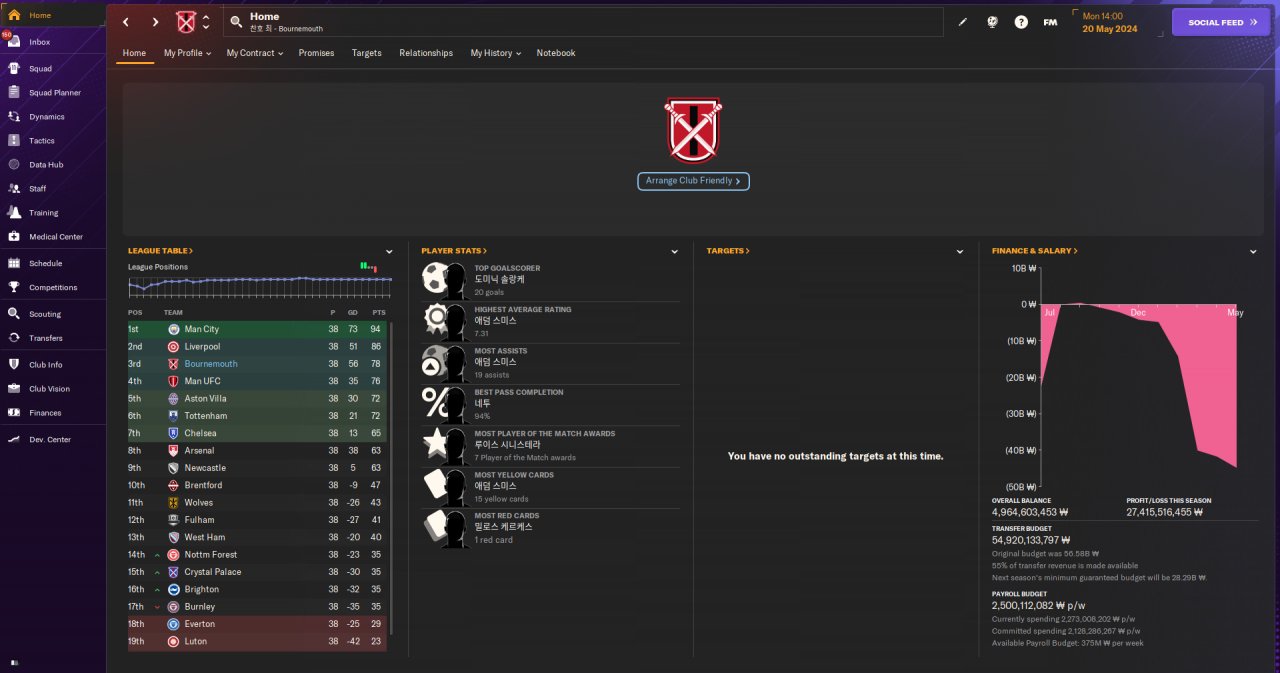This screenshot has height=673, width=1280.
Task: Expand the My Contract dropdown
Action: 254,53
